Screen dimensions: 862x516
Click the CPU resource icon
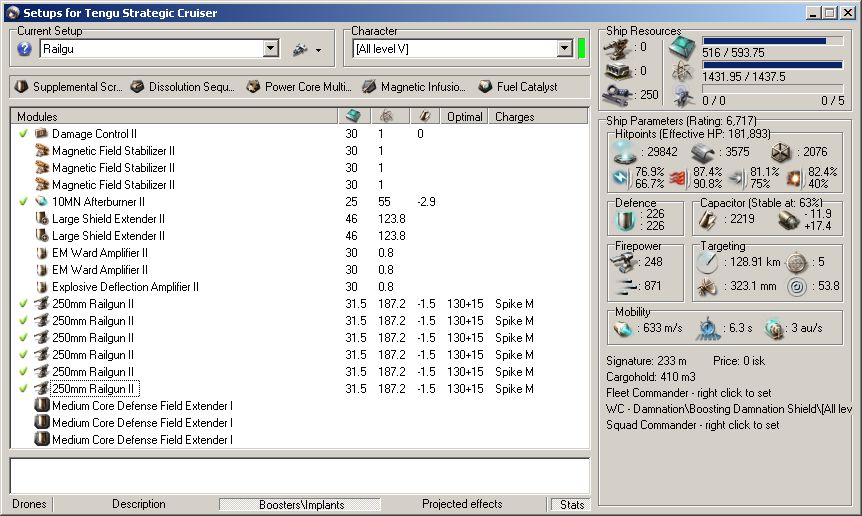tap(682, 48)
